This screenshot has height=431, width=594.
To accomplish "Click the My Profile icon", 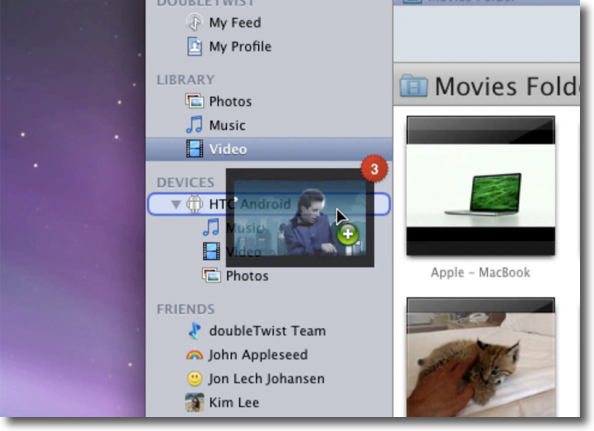I will click(x=195, y=47).
